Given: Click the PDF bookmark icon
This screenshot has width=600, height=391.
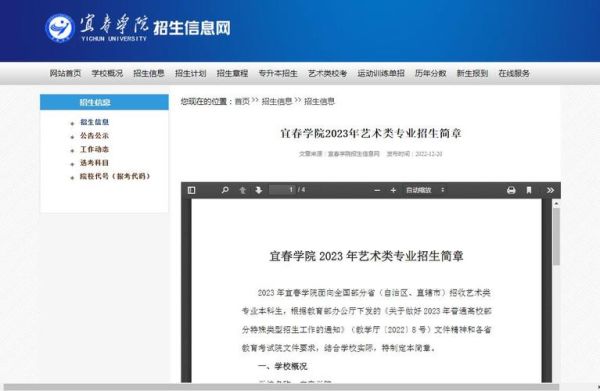Looking at the screenshot, I should 529,190.
